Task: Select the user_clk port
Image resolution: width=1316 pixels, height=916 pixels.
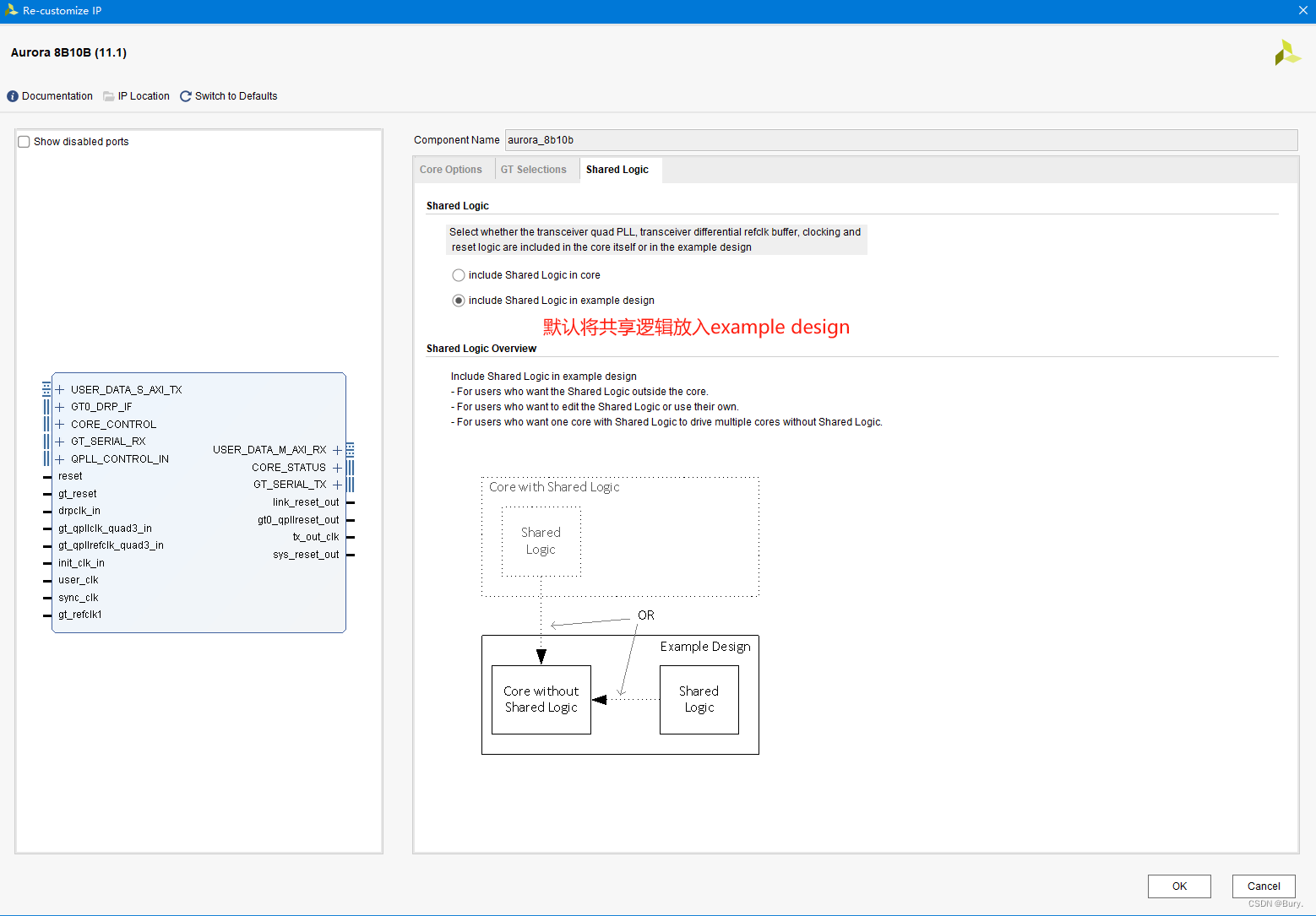Action: point(79,580)
